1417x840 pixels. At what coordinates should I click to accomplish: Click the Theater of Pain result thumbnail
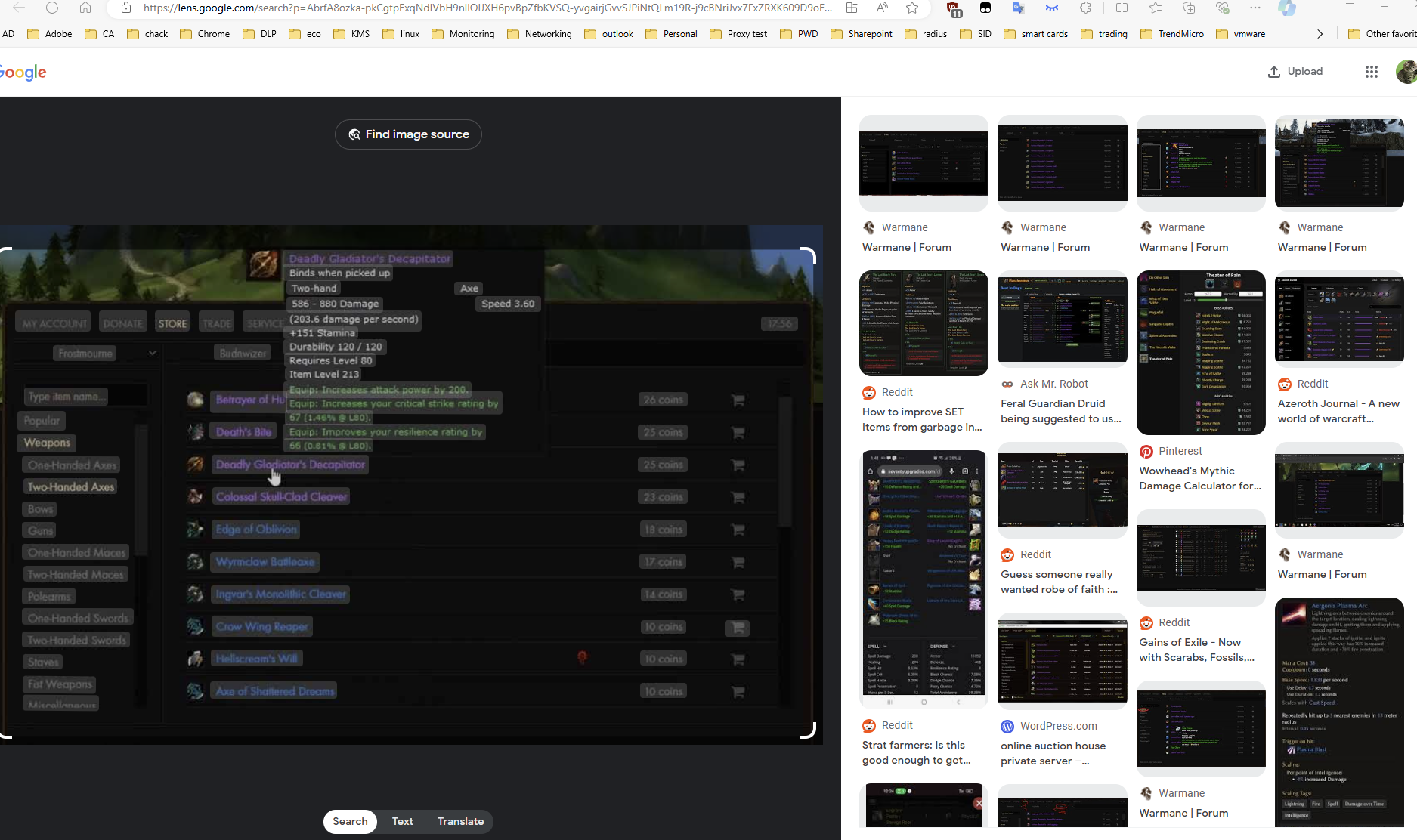pyautogui.click(x=1201, y=352)
